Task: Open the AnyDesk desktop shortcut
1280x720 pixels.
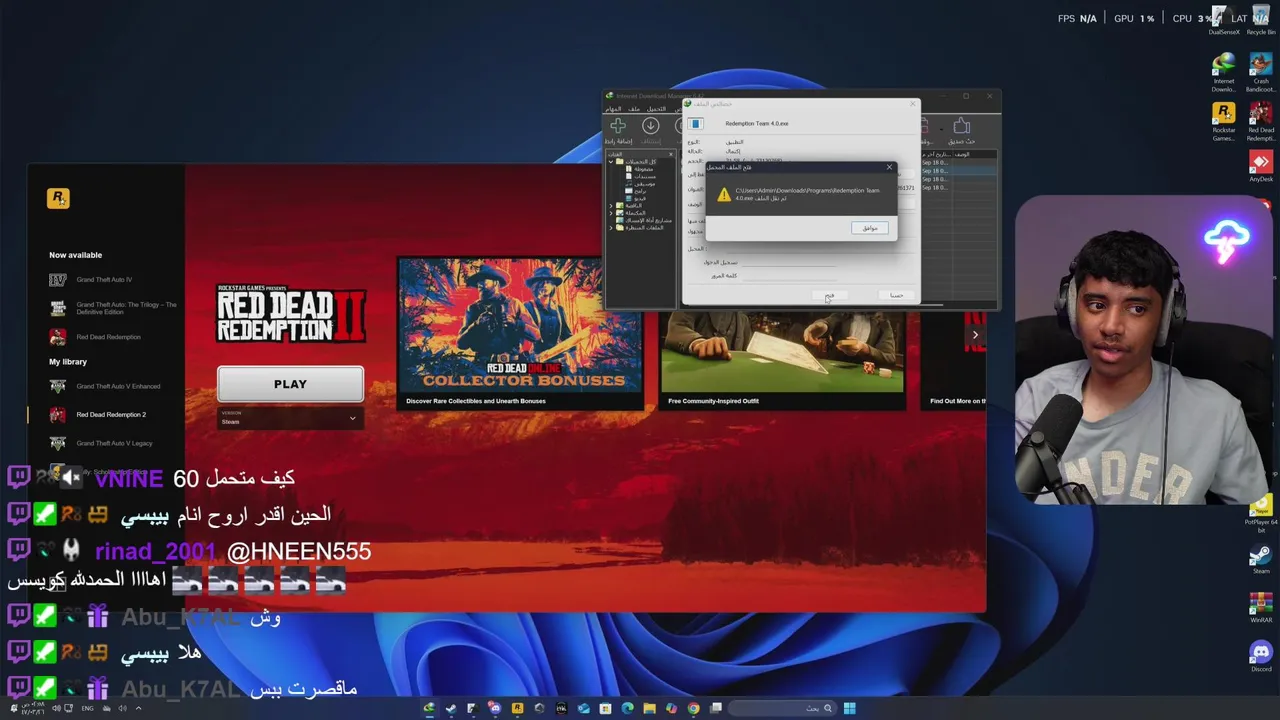Action: (x=1261, y=166)
